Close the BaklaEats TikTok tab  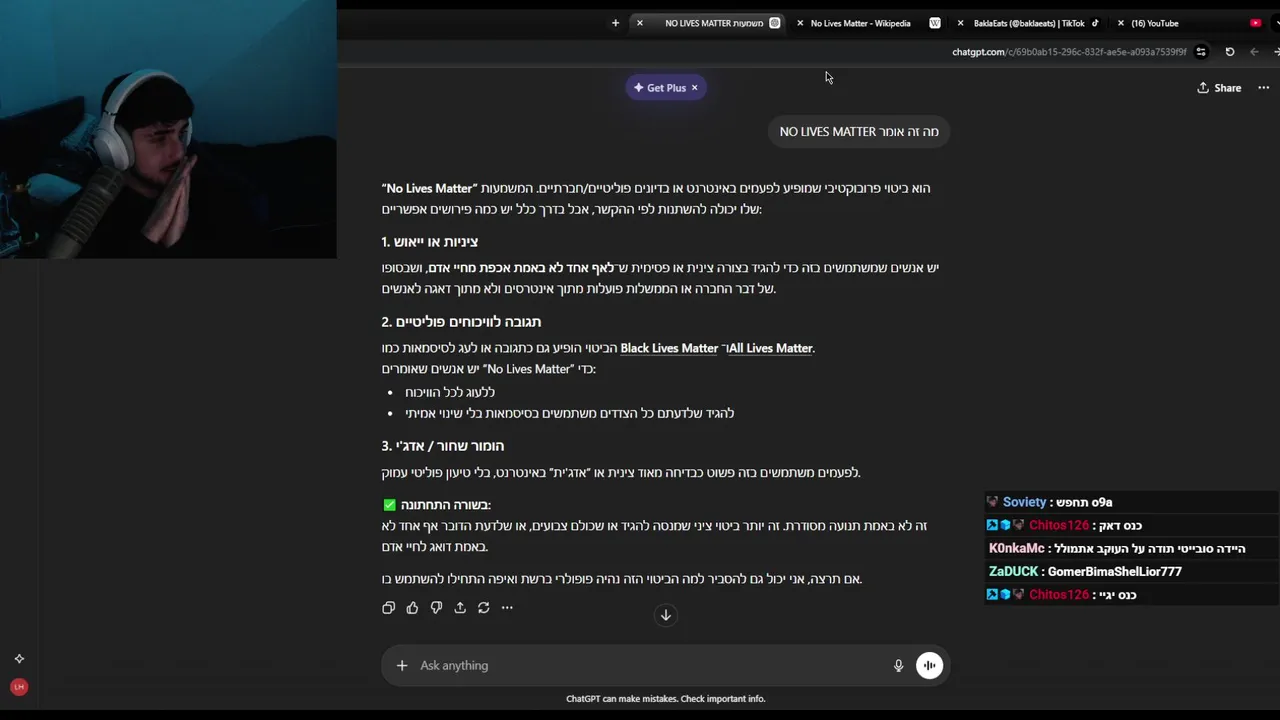coord(961,23)
